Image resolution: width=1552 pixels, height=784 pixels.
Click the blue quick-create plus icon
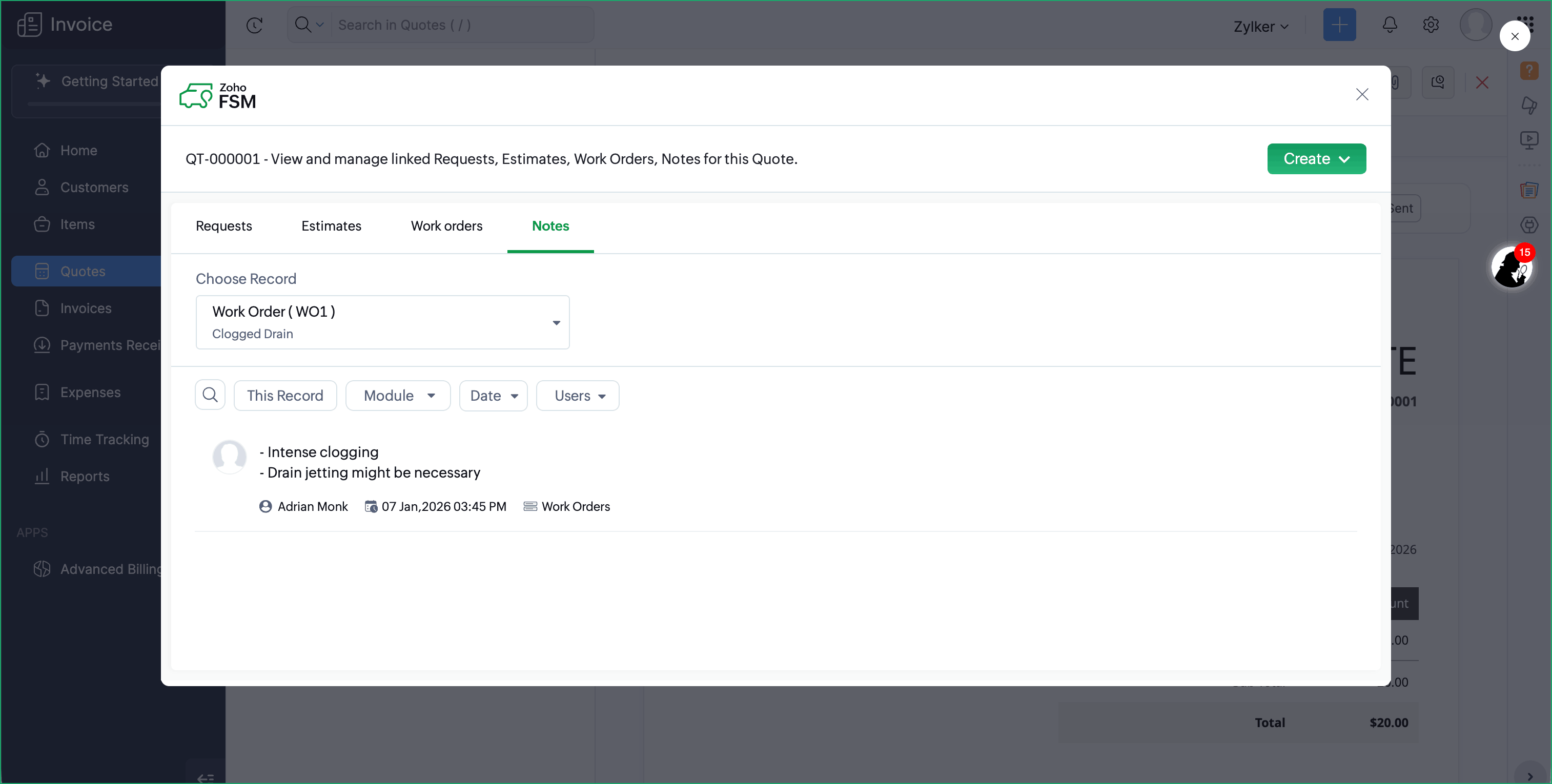pos(1339,25)
